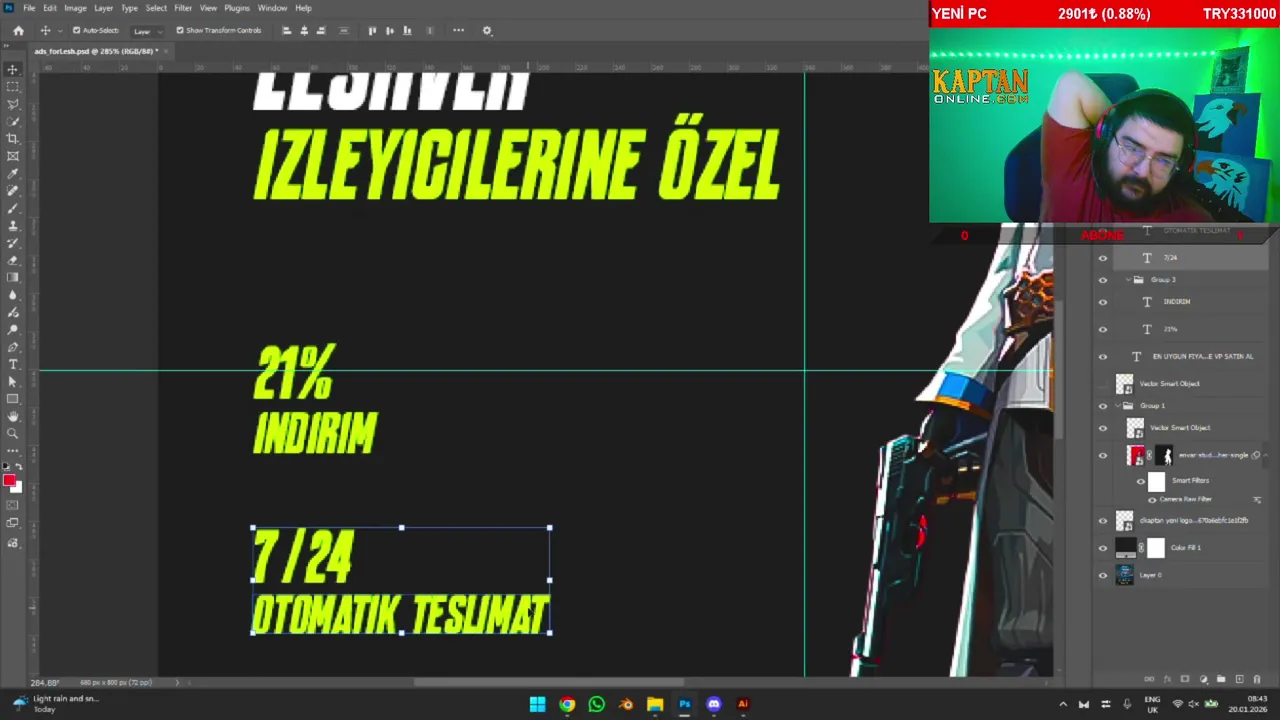Align right edges in options bar
This screenshot has height=720, width=1280.
321,31
